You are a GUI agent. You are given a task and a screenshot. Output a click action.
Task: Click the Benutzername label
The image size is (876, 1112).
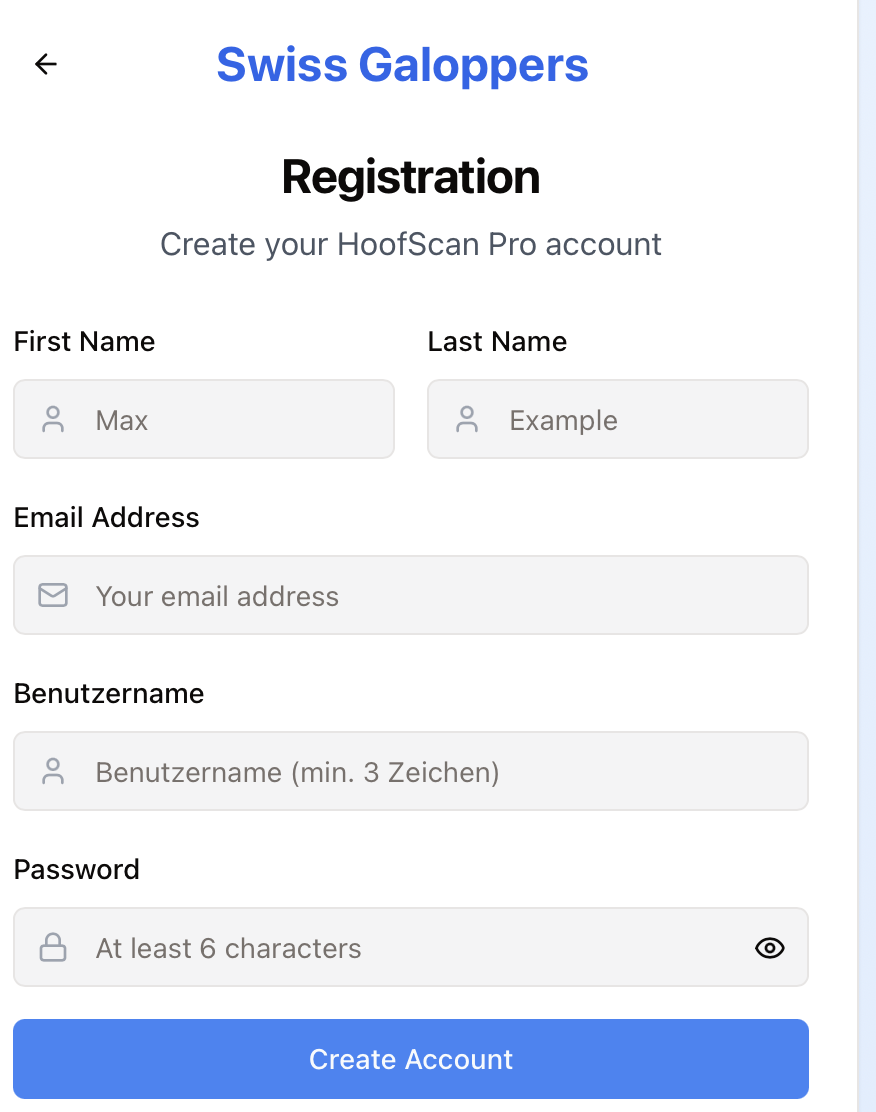click(109, 694)
